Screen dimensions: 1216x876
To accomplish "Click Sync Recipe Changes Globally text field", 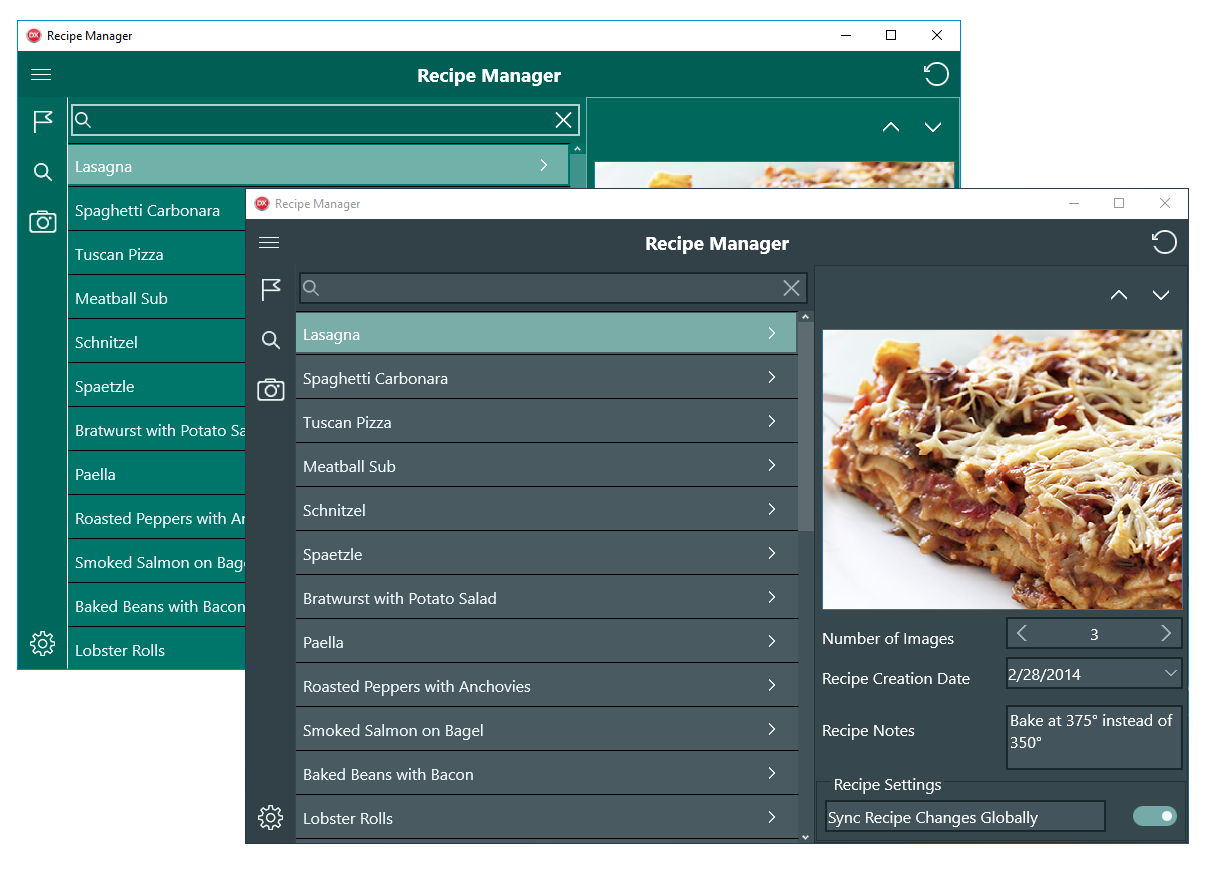I will click(966, 817).
